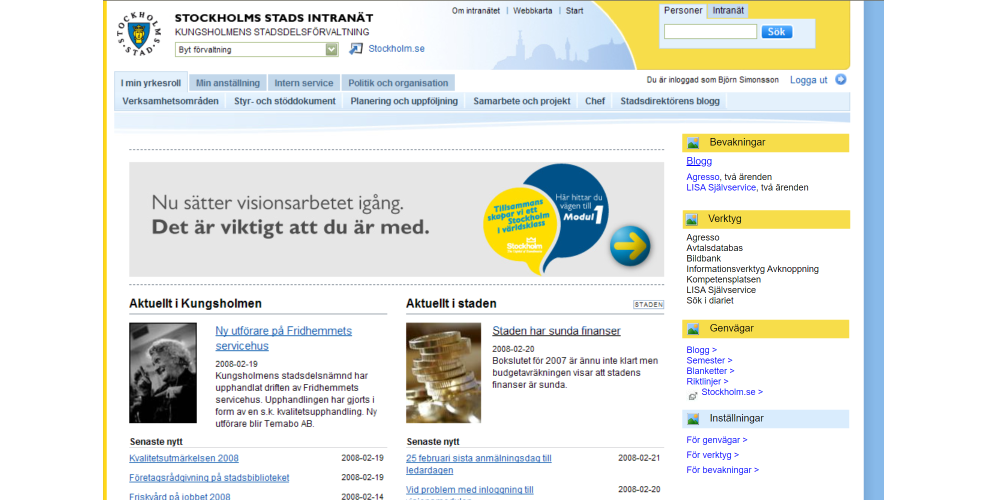The height and width of the screenshot is (500, 1000).
Task: Open the Verksamhetsområden submenu item
Action: tap(170, 101)
